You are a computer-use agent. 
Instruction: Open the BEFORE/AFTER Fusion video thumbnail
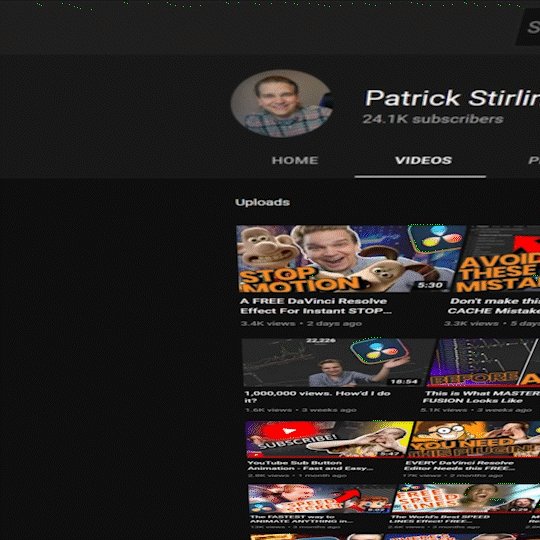click(484, 362)
